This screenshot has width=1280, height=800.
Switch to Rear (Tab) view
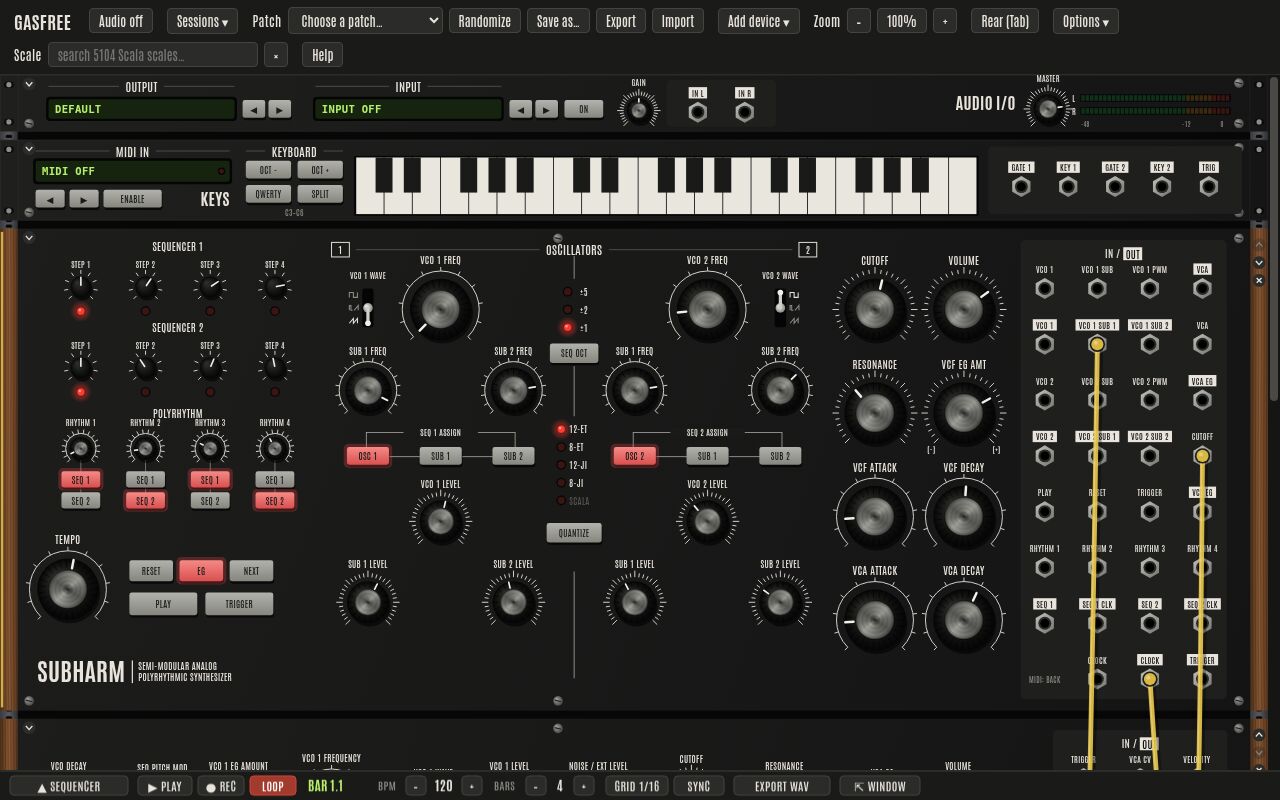(1004, 21)
